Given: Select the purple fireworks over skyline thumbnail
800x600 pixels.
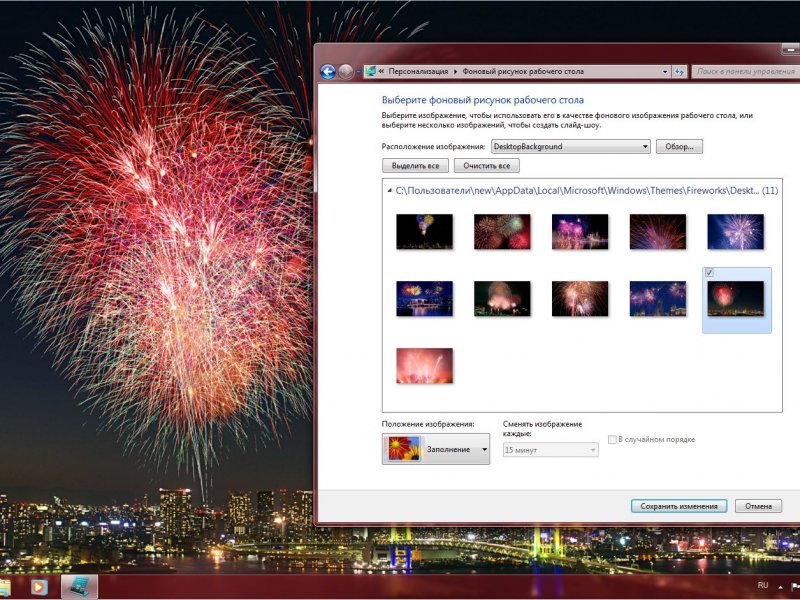Looking at the screenshot, I should [658, 298].
